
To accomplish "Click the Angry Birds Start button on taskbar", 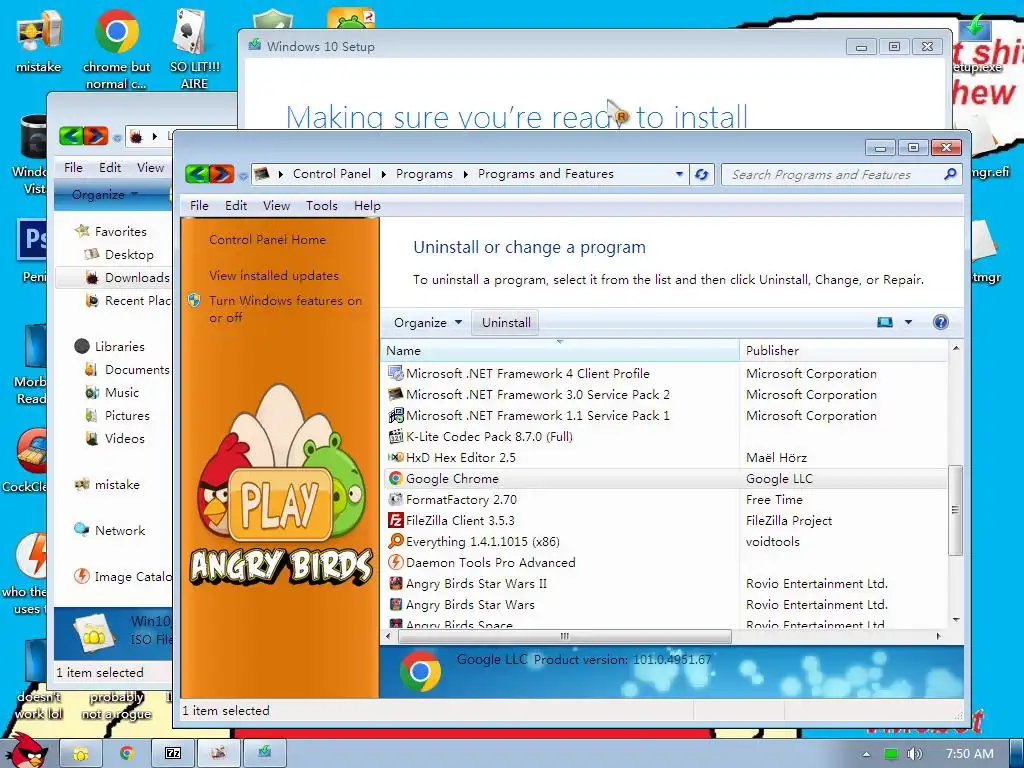I will 26,752.
